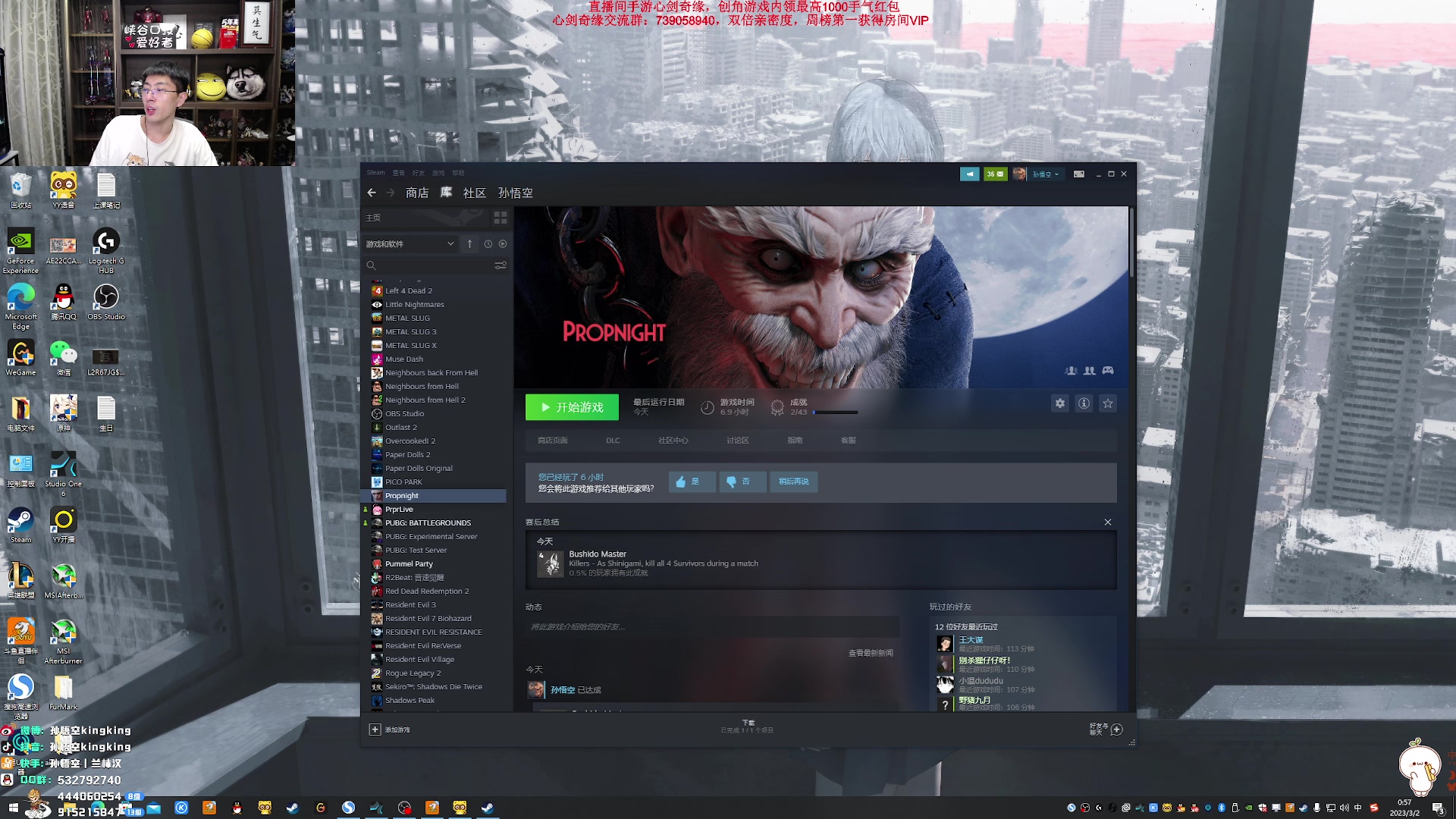Open OBS Studio desktop icon

coord(105,302)
